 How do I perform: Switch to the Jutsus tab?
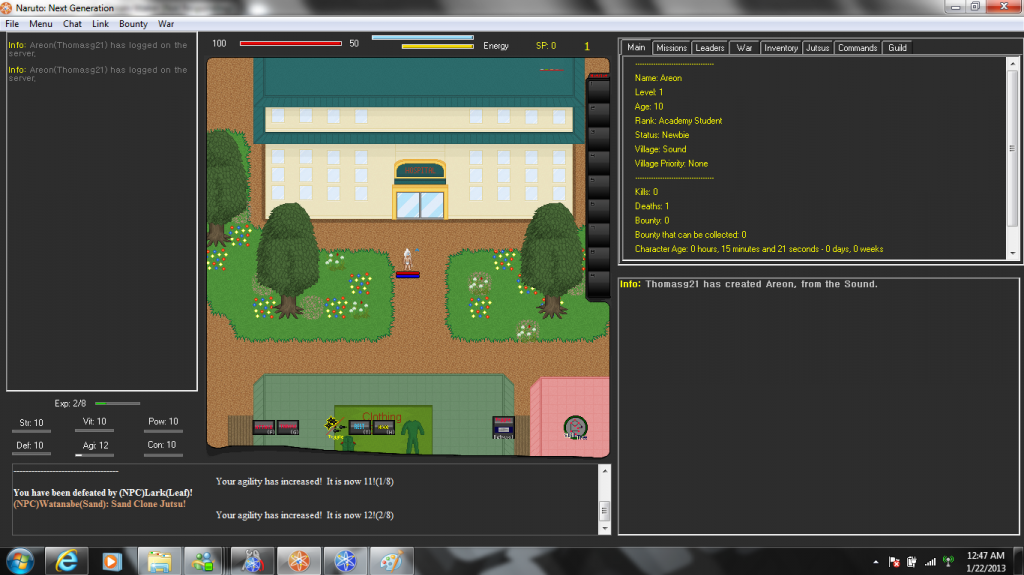tap(817, 48)
